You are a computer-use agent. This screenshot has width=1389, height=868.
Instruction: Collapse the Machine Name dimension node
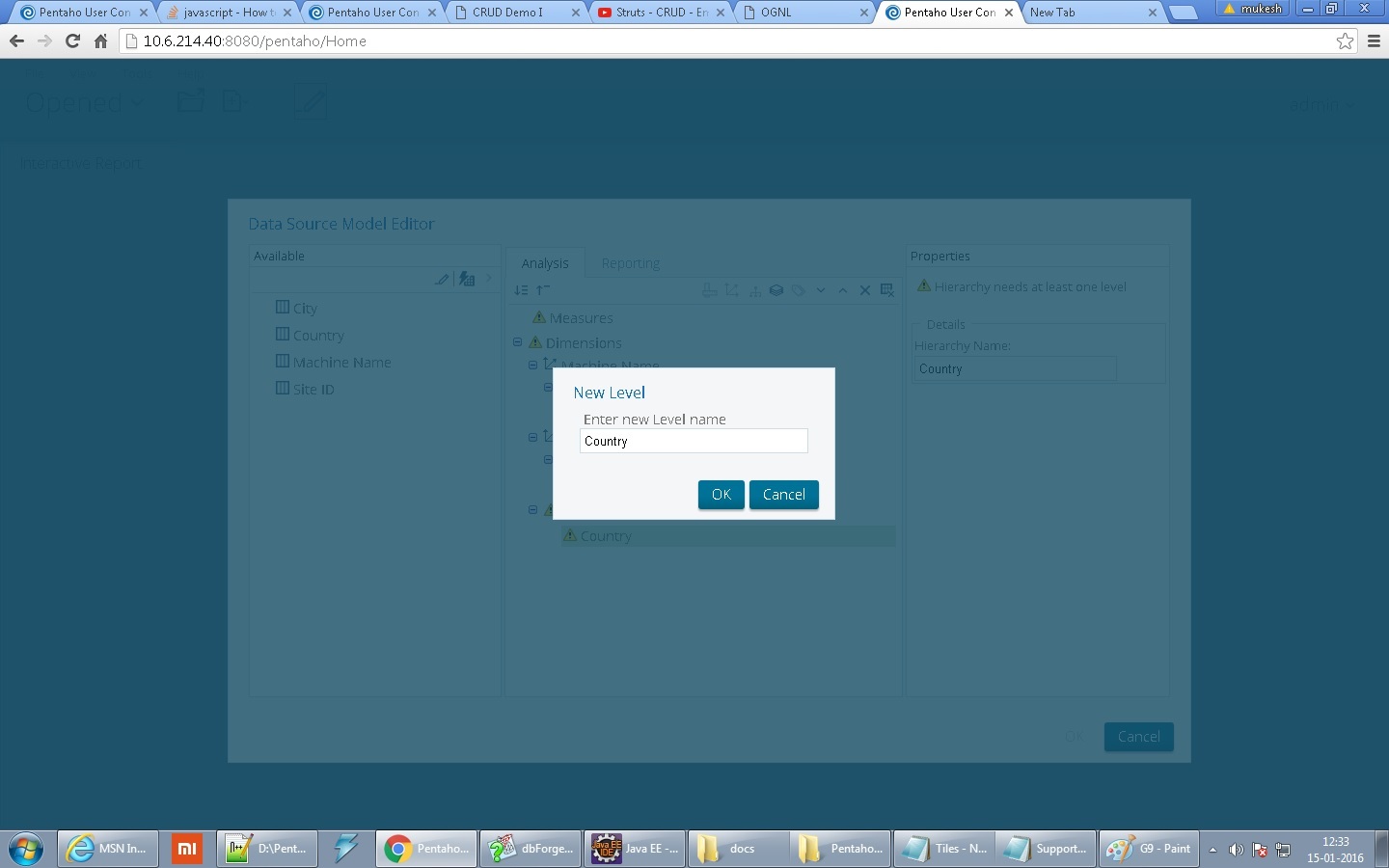pyautogui.click(x=532, y=366)
